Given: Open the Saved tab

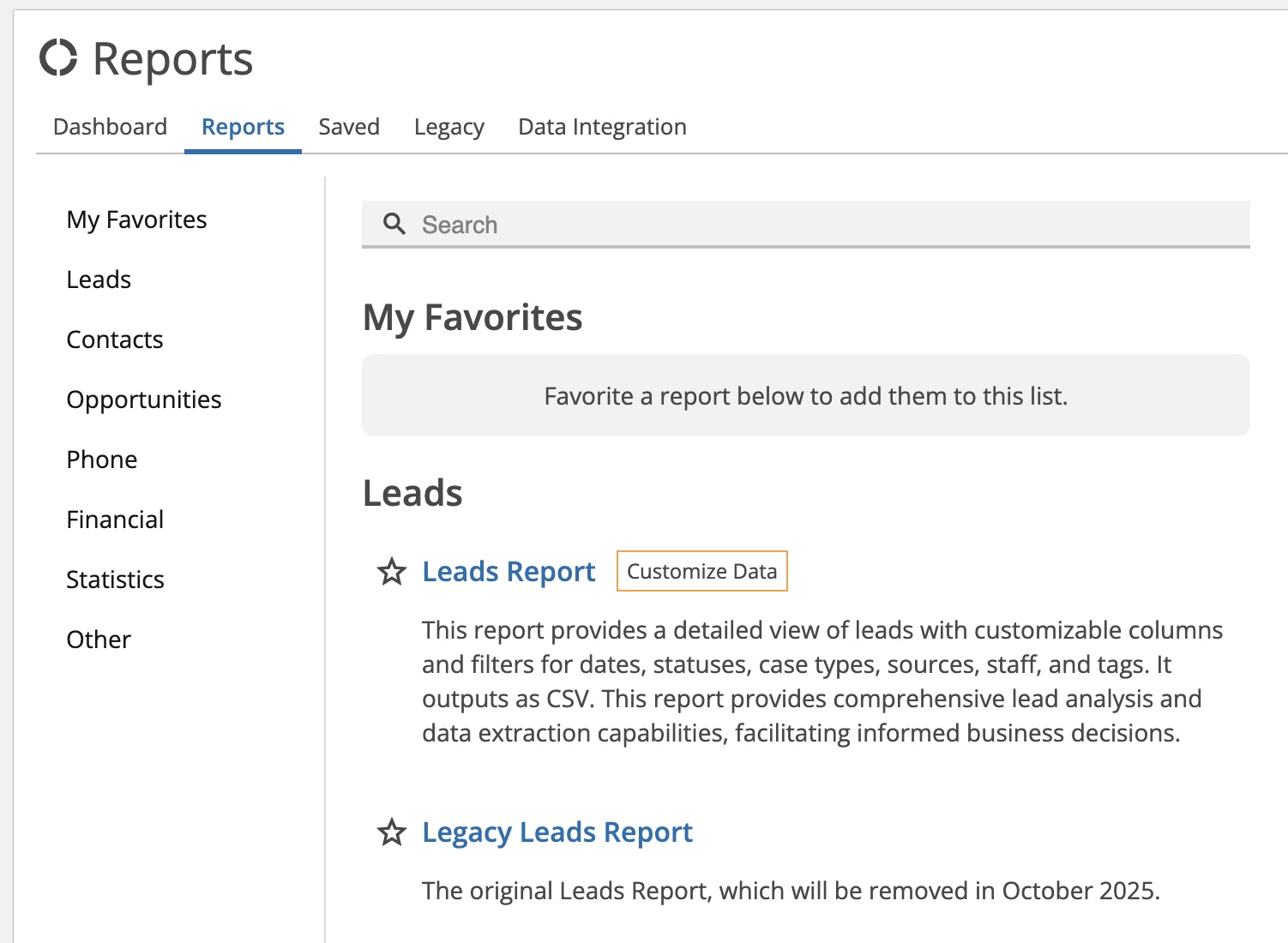Looking at the screenshot, I should (x=349, y=127).
